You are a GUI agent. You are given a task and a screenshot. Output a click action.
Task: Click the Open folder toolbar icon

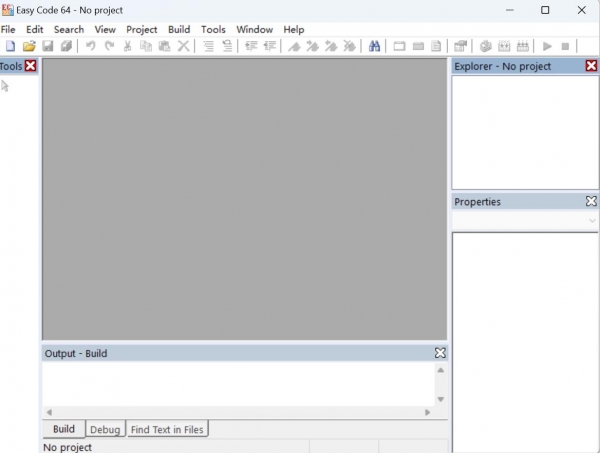(x=29, y=46)
